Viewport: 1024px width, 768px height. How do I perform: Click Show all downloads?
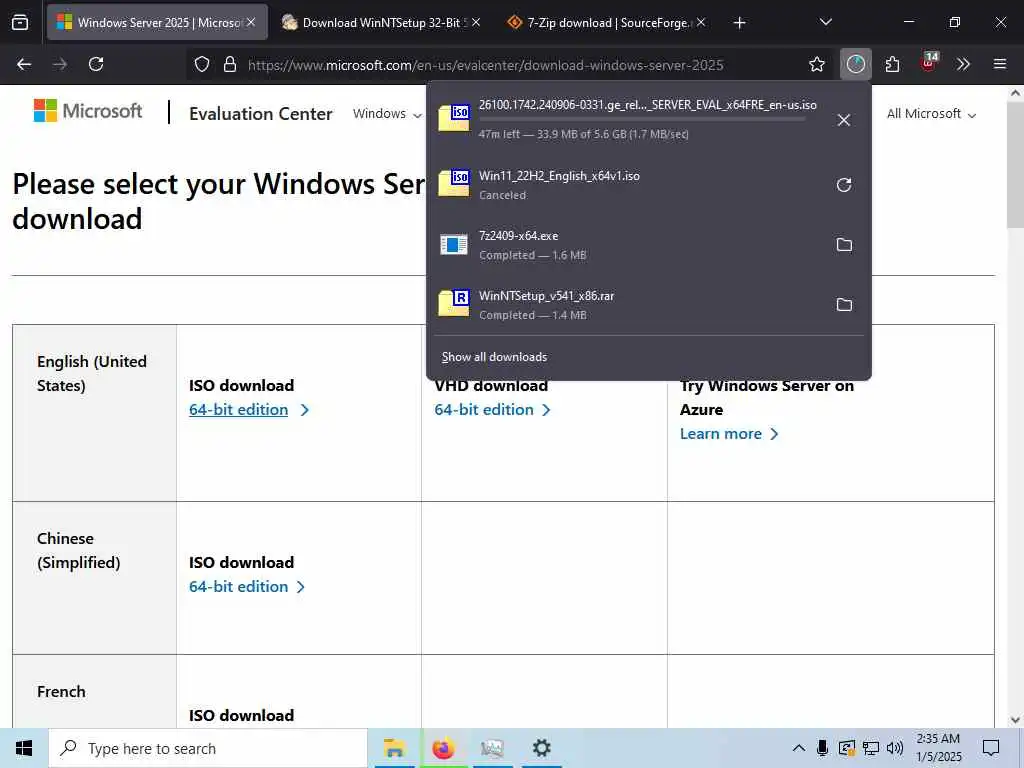click(x=494, y=357)
